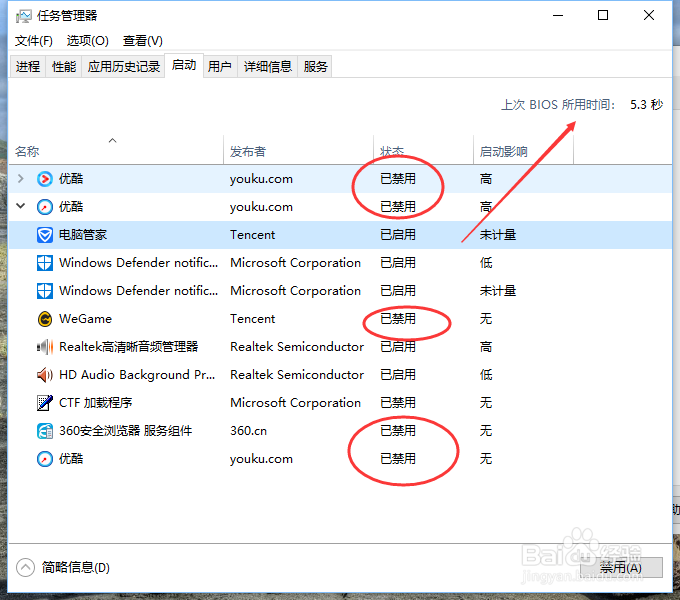Click the HD Audio Background Process speaker icon
This screenshot has width=680, height=600.
[x=45, y=375]
